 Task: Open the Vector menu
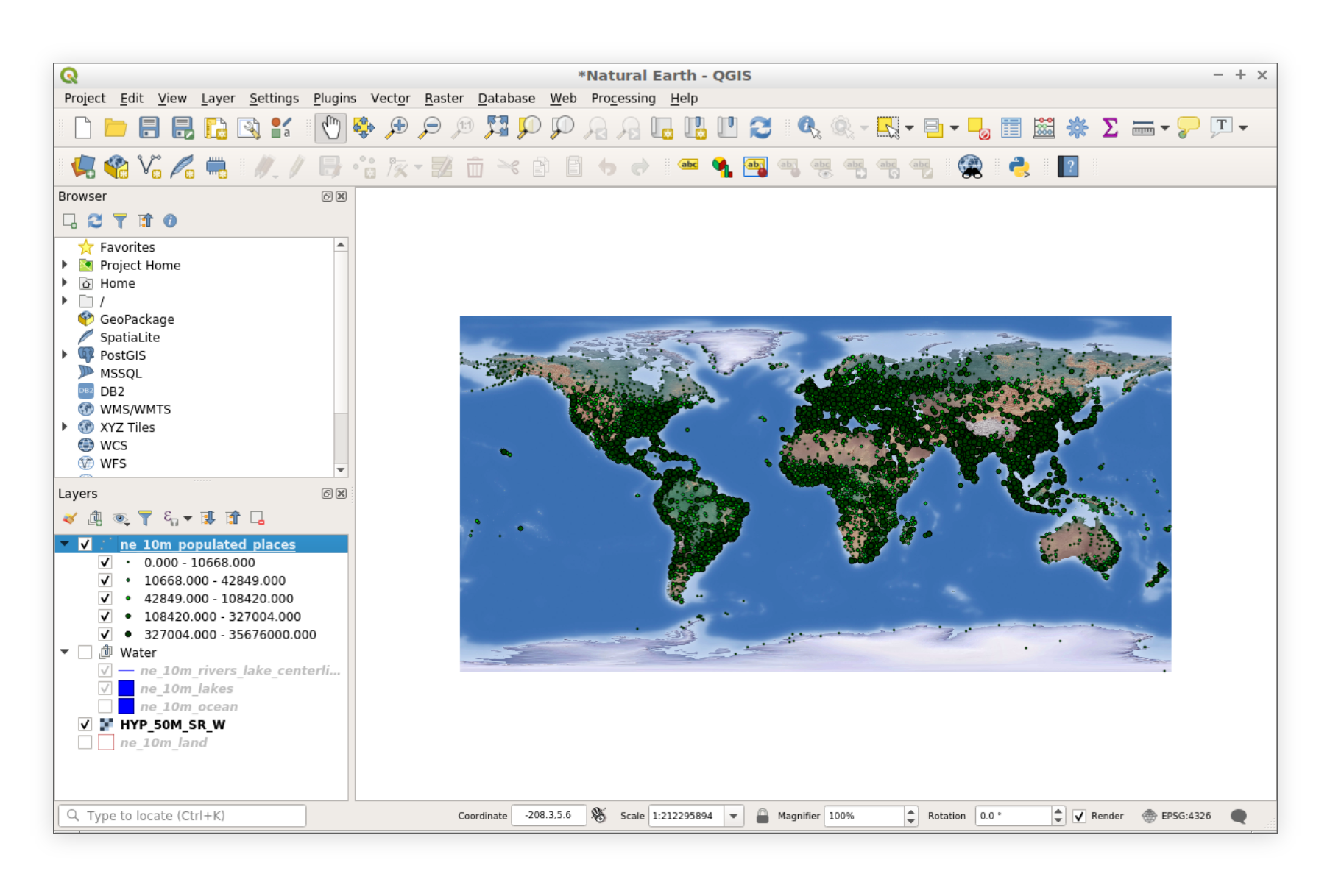pyautogui.click(x=390, y=98)
